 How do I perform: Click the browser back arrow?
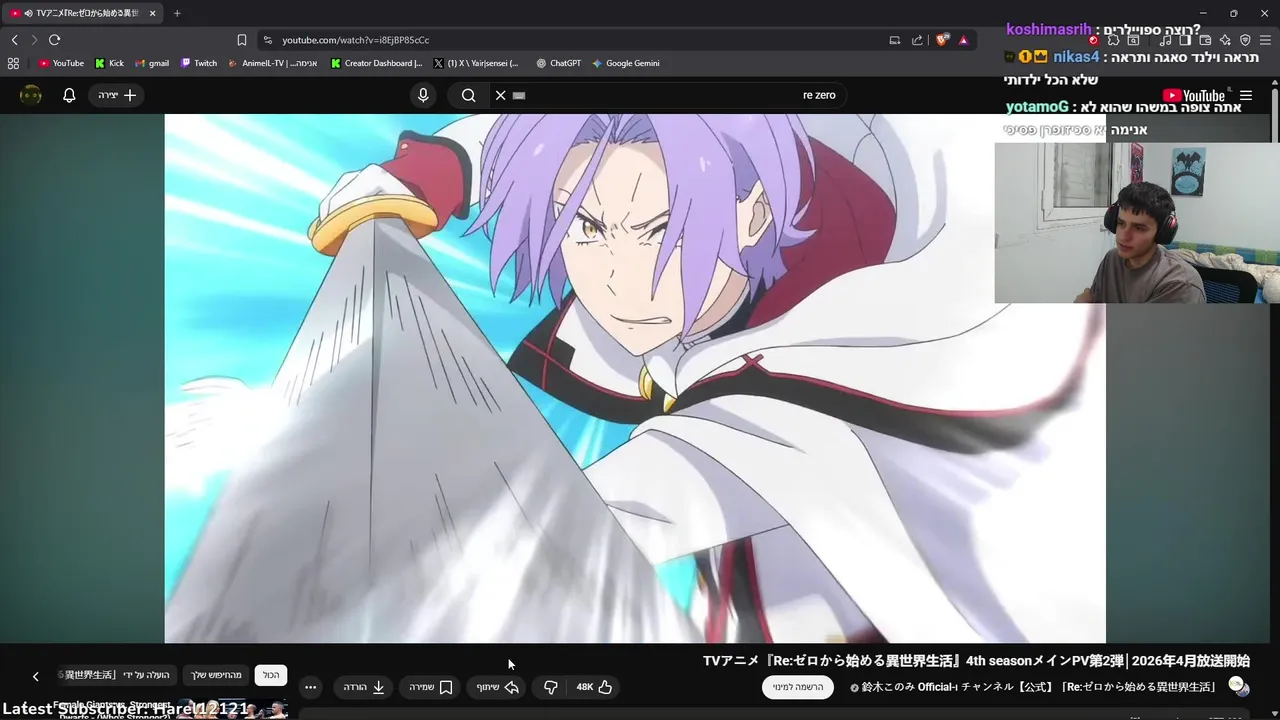coord(14,40)
